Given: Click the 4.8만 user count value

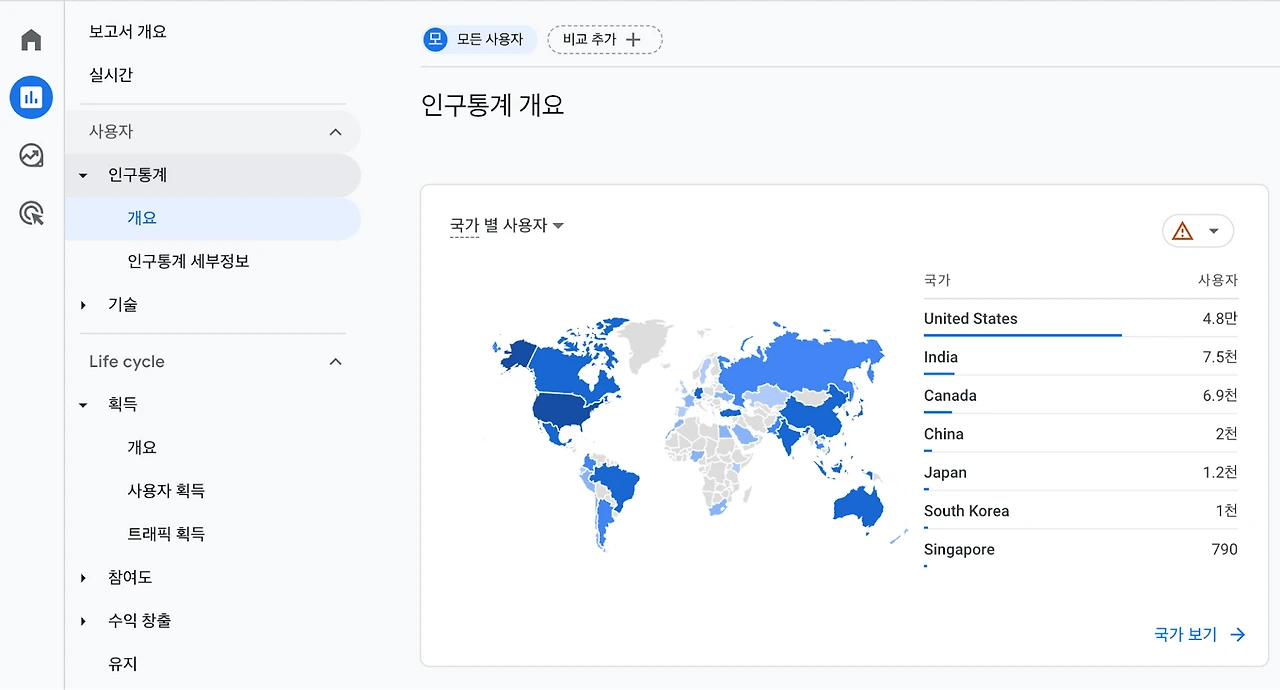Looking at the screenshot, I should tap(1220, 319).
